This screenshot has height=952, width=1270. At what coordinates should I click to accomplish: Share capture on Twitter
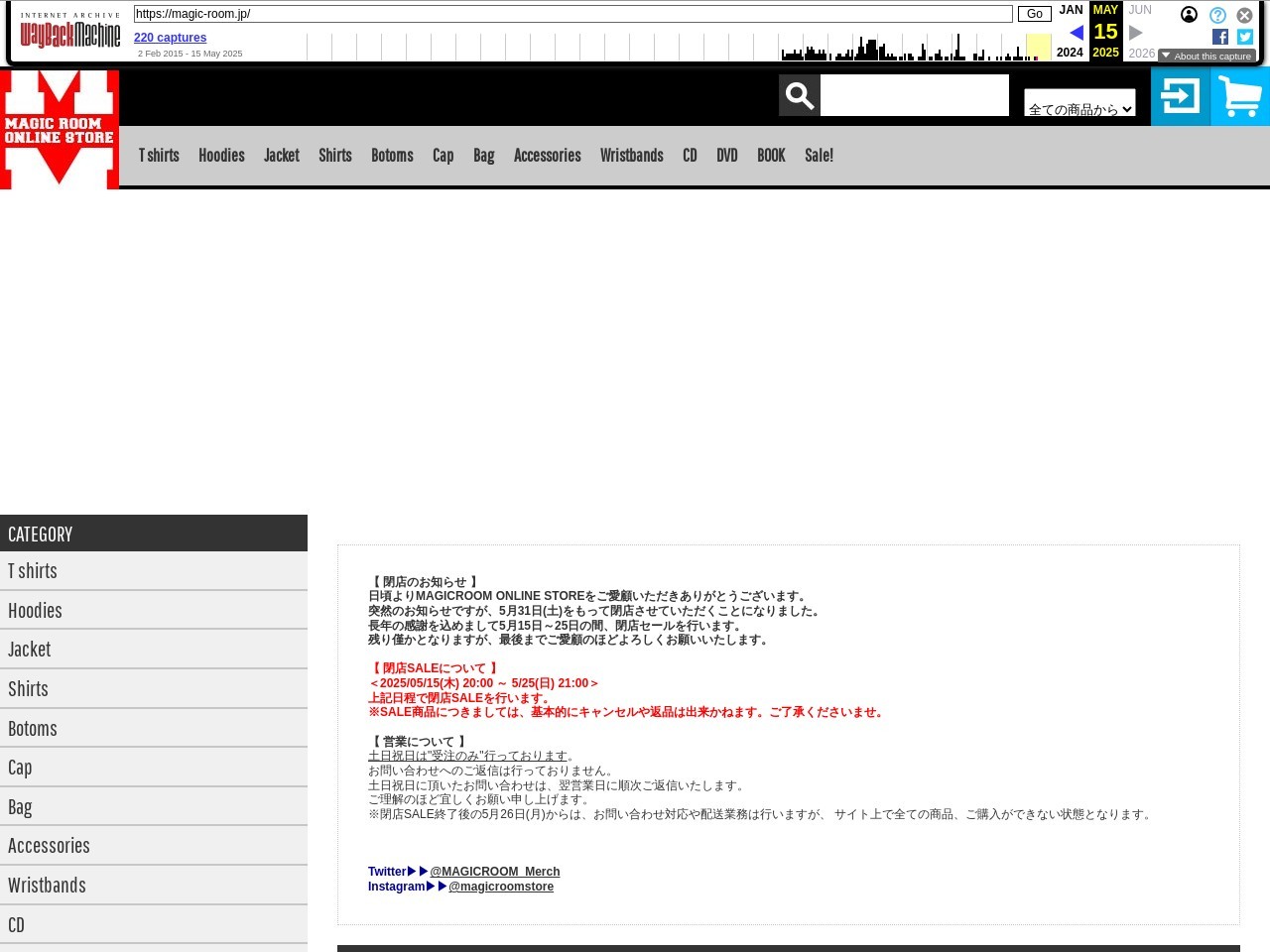pyautogui.click(x=1245, y=37)
